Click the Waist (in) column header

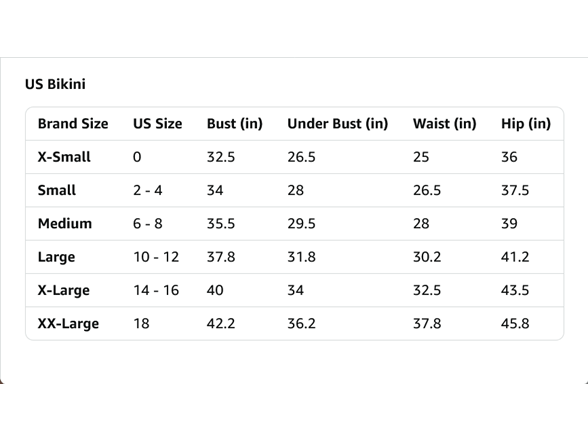coord(444,124)
